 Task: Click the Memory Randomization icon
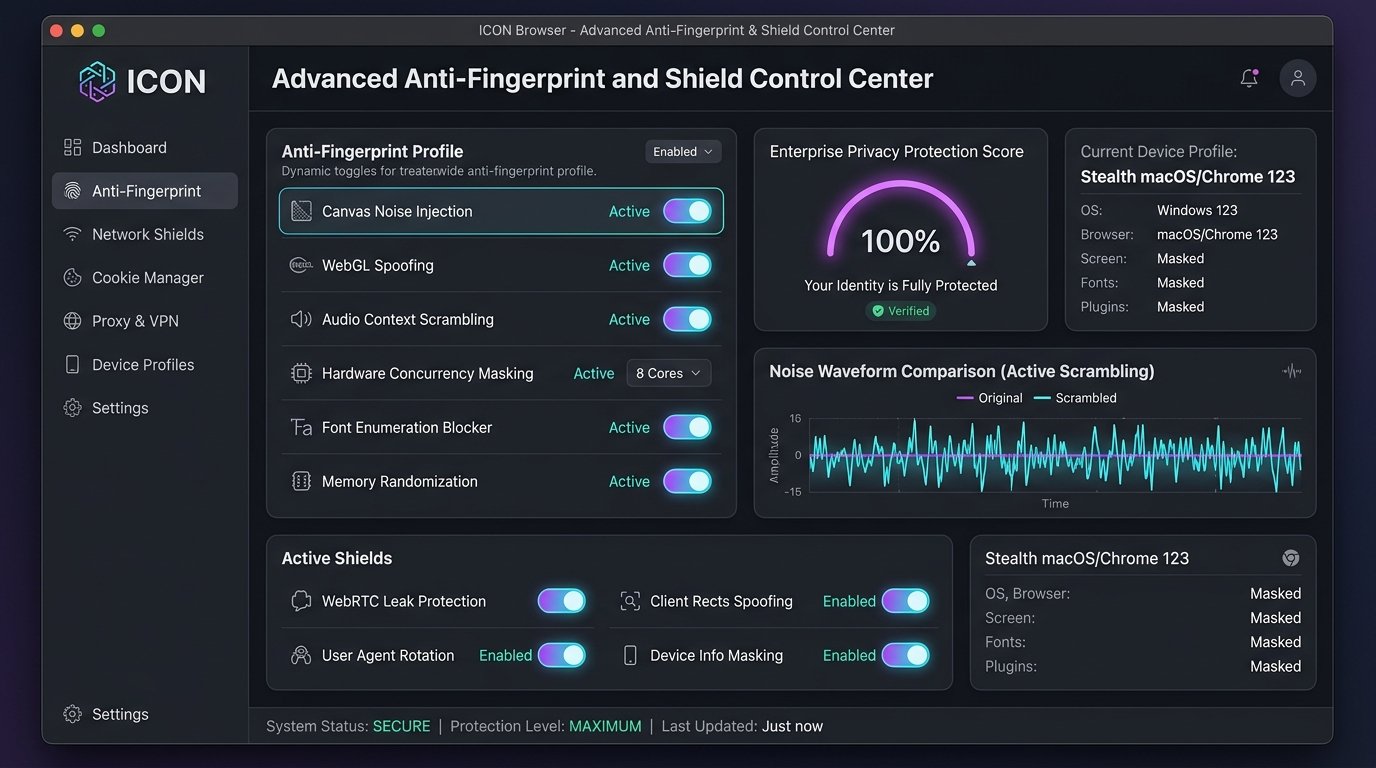point(301,481)
